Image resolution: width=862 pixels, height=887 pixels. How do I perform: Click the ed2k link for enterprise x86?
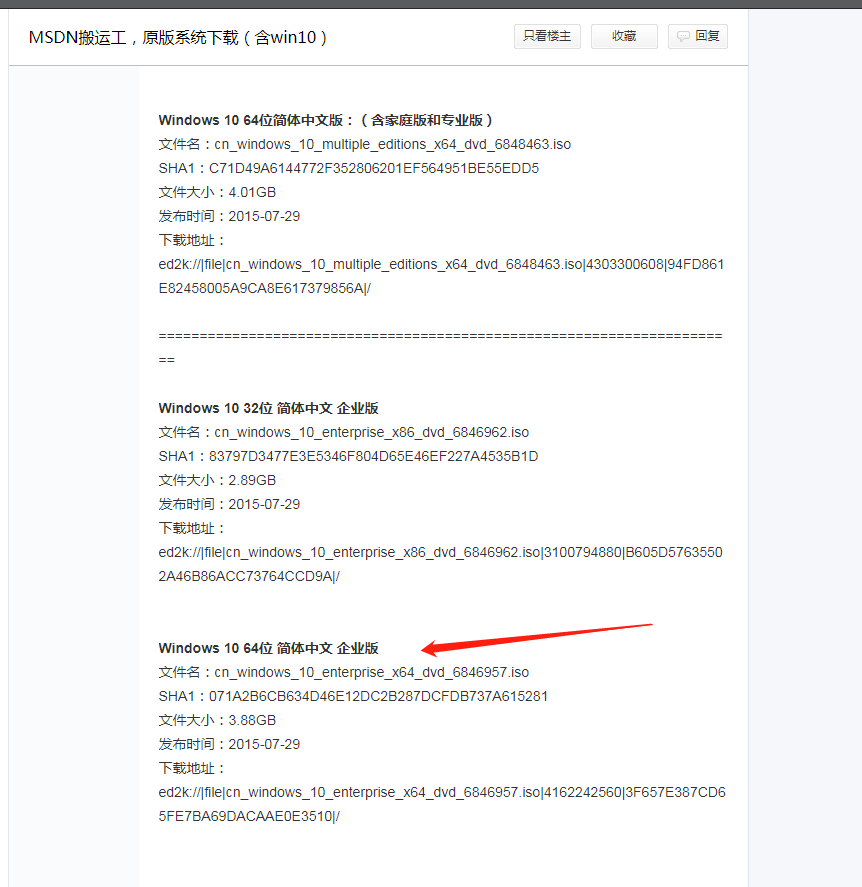[x=441, y=565]
